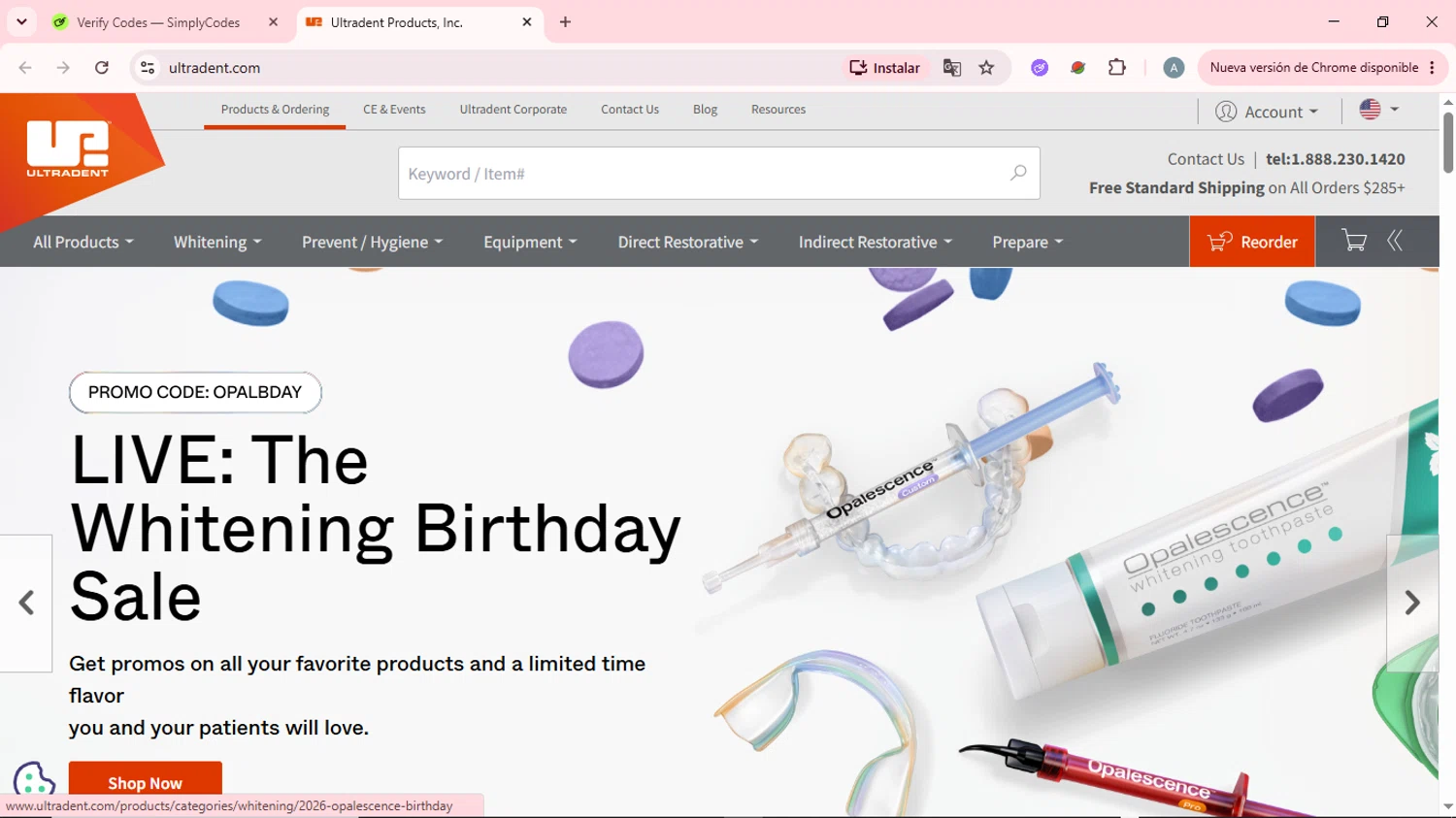Click Nueva versión de Chrome disponible
The image size is (1456, 818).
click(1314, 68)
